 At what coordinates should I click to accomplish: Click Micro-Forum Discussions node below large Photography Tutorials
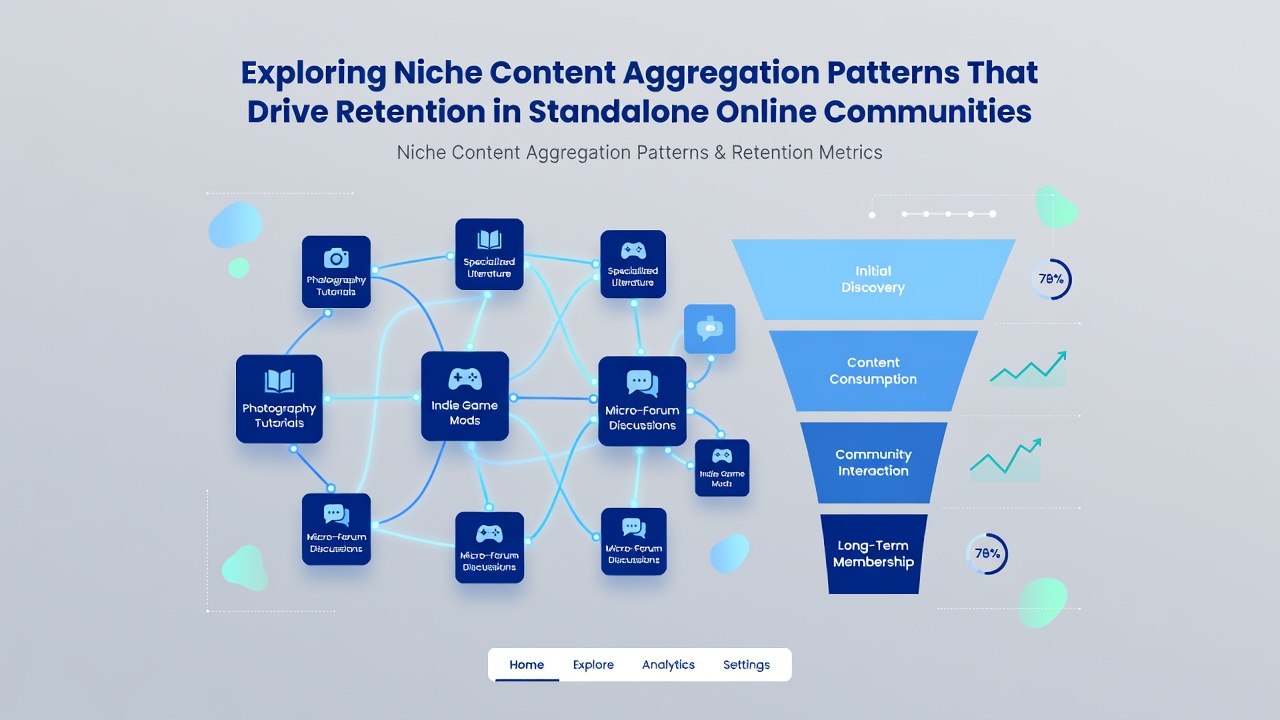click(336, 529)
